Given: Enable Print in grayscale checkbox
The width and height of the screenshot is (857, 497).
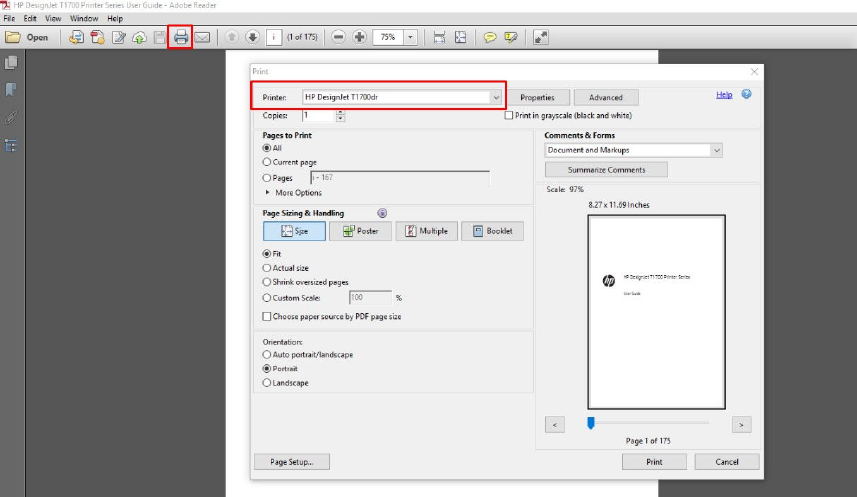Looking at the screenshot, I should point(509,115).
